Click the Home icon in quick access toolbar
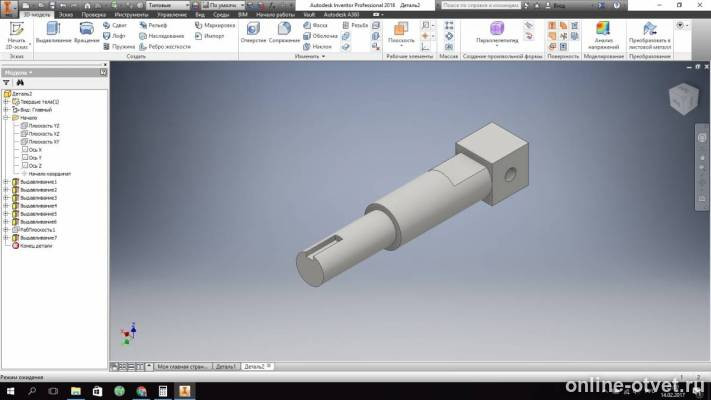 click(87, 5)
